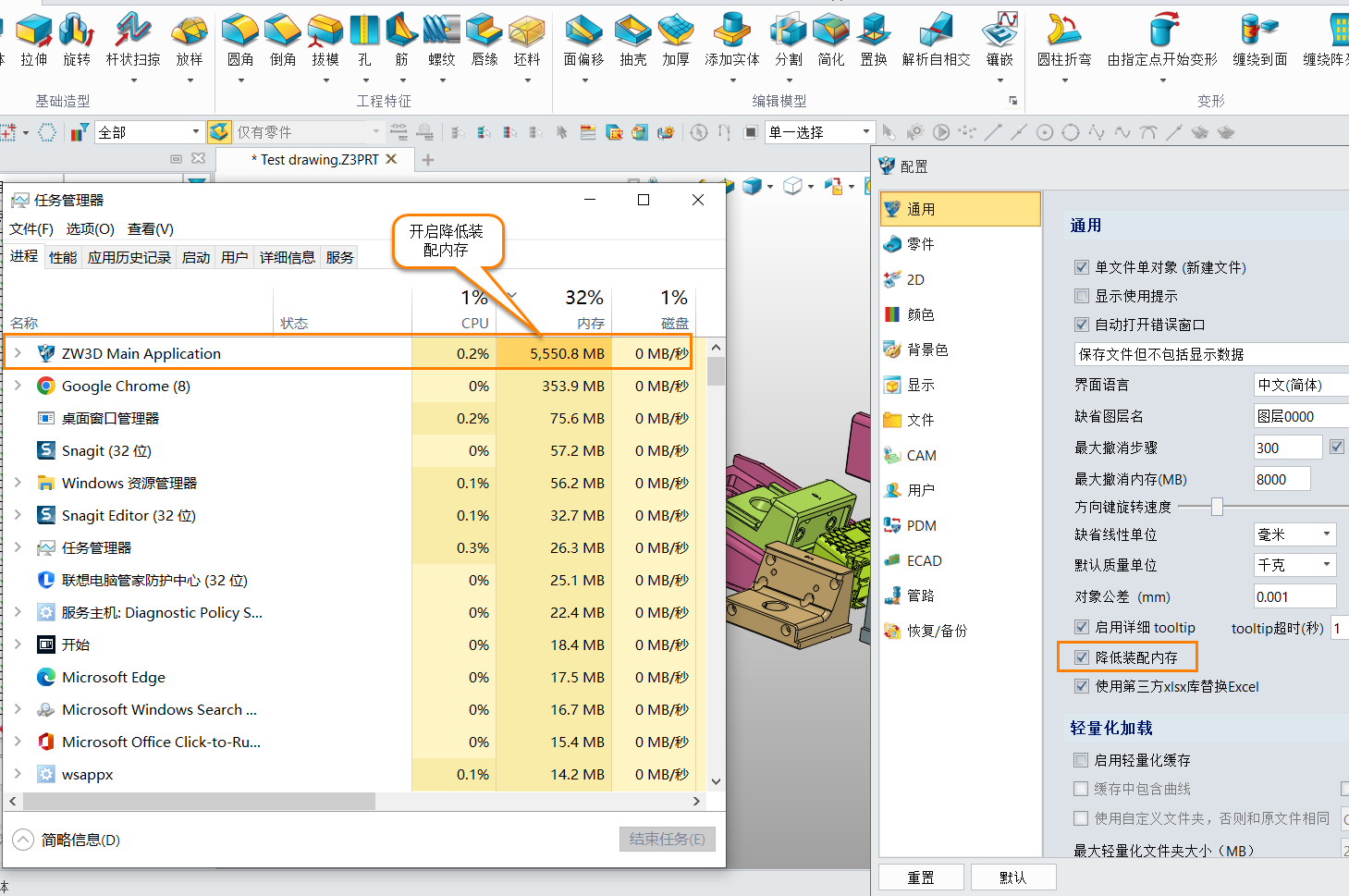The image size is (1349, 896).
Task: Click the 添加实体 add solid tool
Action: pos(732,40)
